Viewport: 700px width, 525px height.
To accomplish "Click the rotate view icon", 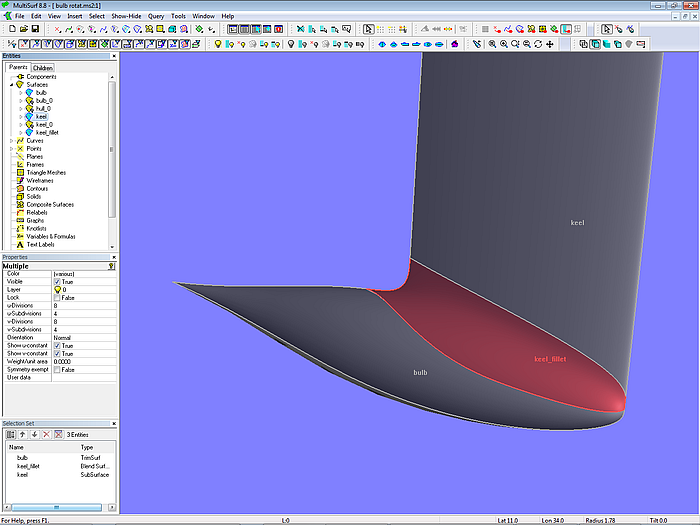I will 538,44.
